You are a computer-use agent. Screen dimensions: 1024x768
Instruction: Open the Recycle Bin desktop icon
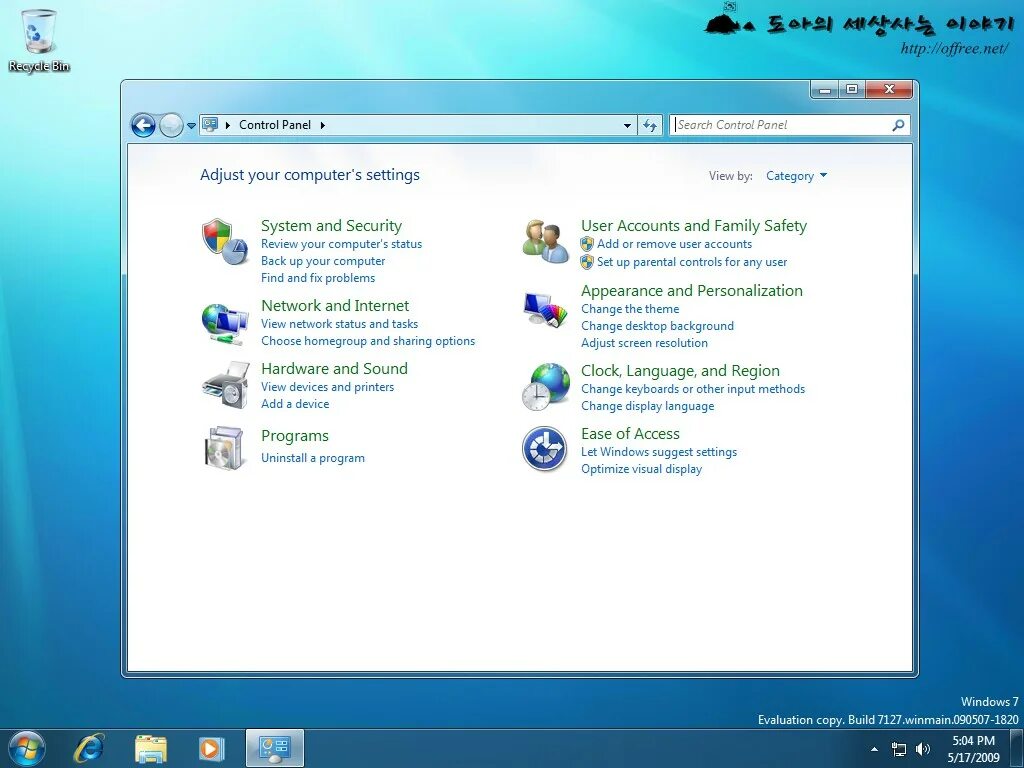[39, 40]
